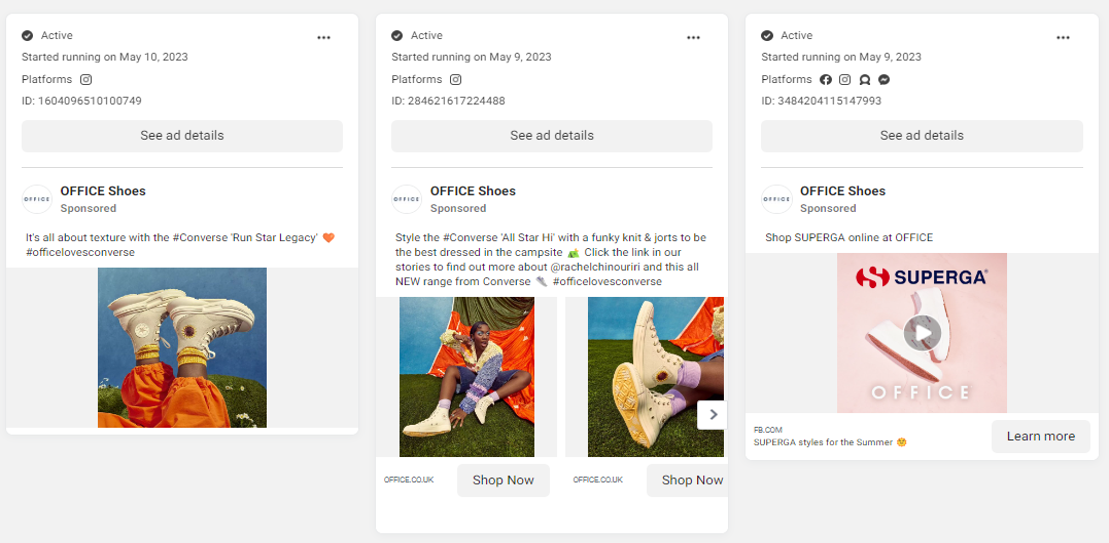Click OFFICE.CO.UK under the second carousel image
1109x543 pixels.
pyautogui.click(x=598, y=480)
